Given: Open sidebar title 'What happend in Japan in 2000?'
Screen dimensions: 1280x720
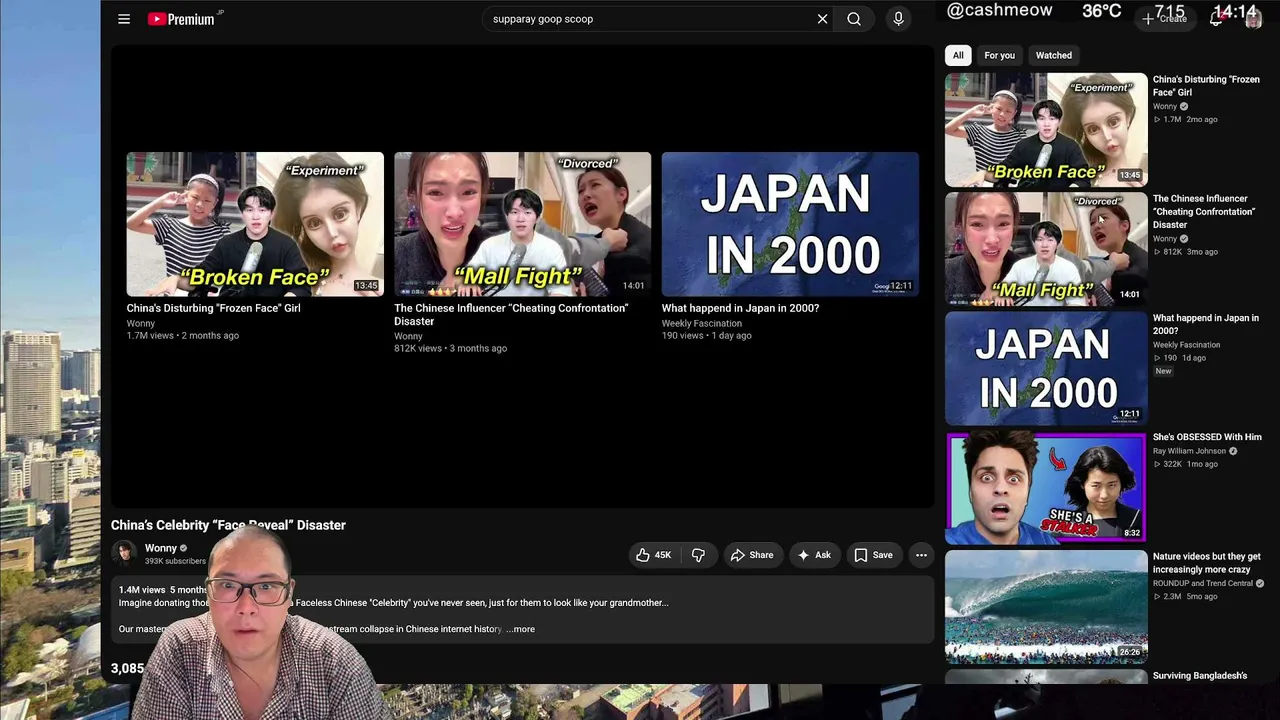Looking at the screenshot, I should pos(1206,324).
